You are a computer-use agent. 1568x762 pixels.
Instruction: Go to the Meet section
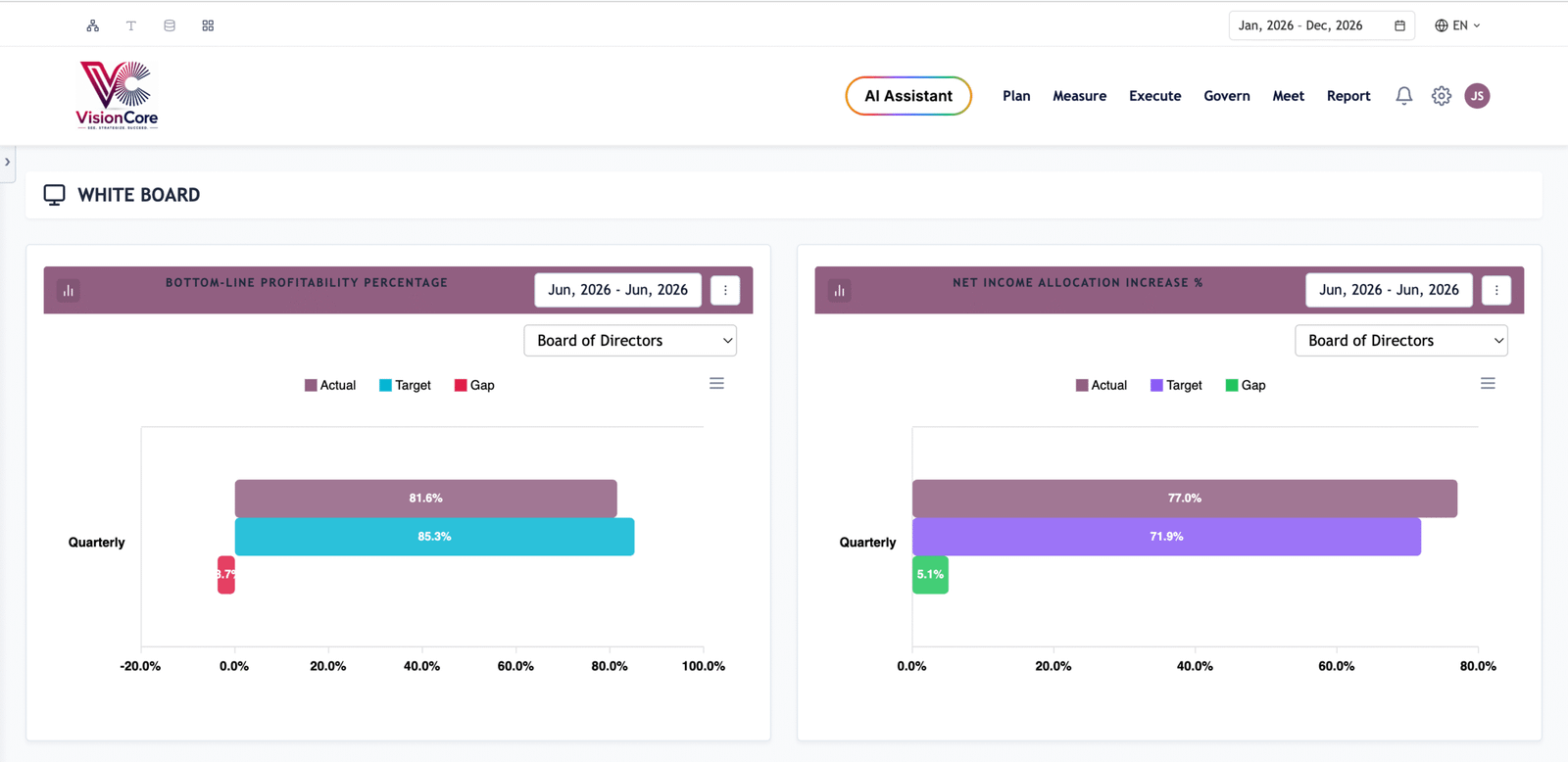click(x=1289, y=96)
